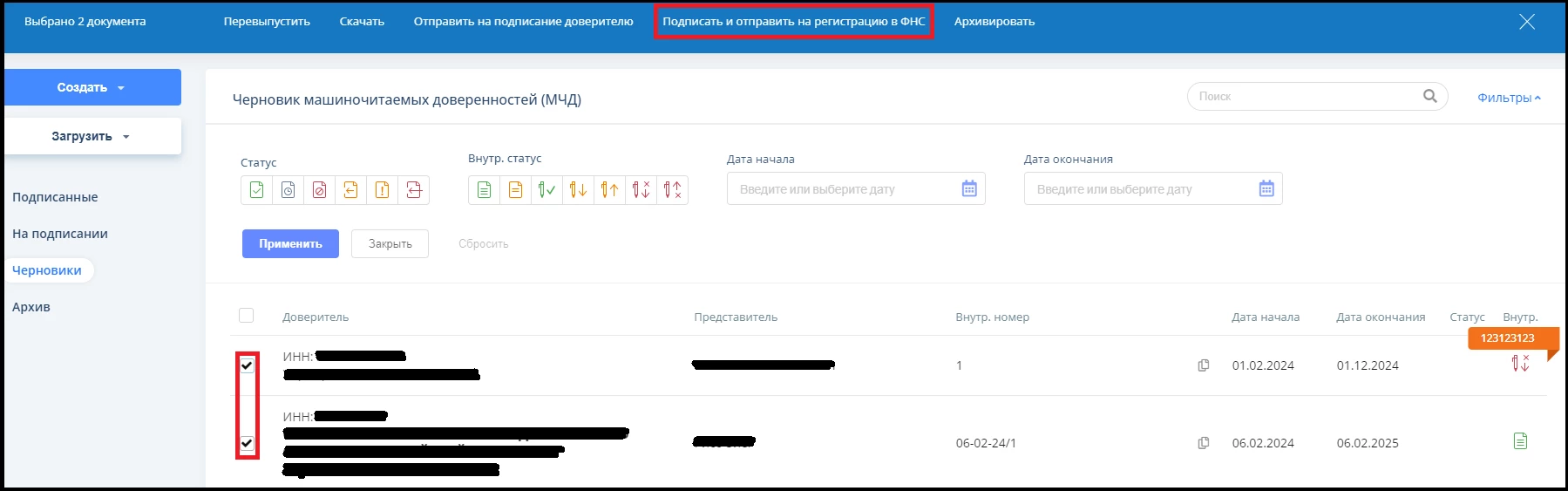The image size is (1568, 491).
Task: Open the Архив section
Action: pos(31,307)
